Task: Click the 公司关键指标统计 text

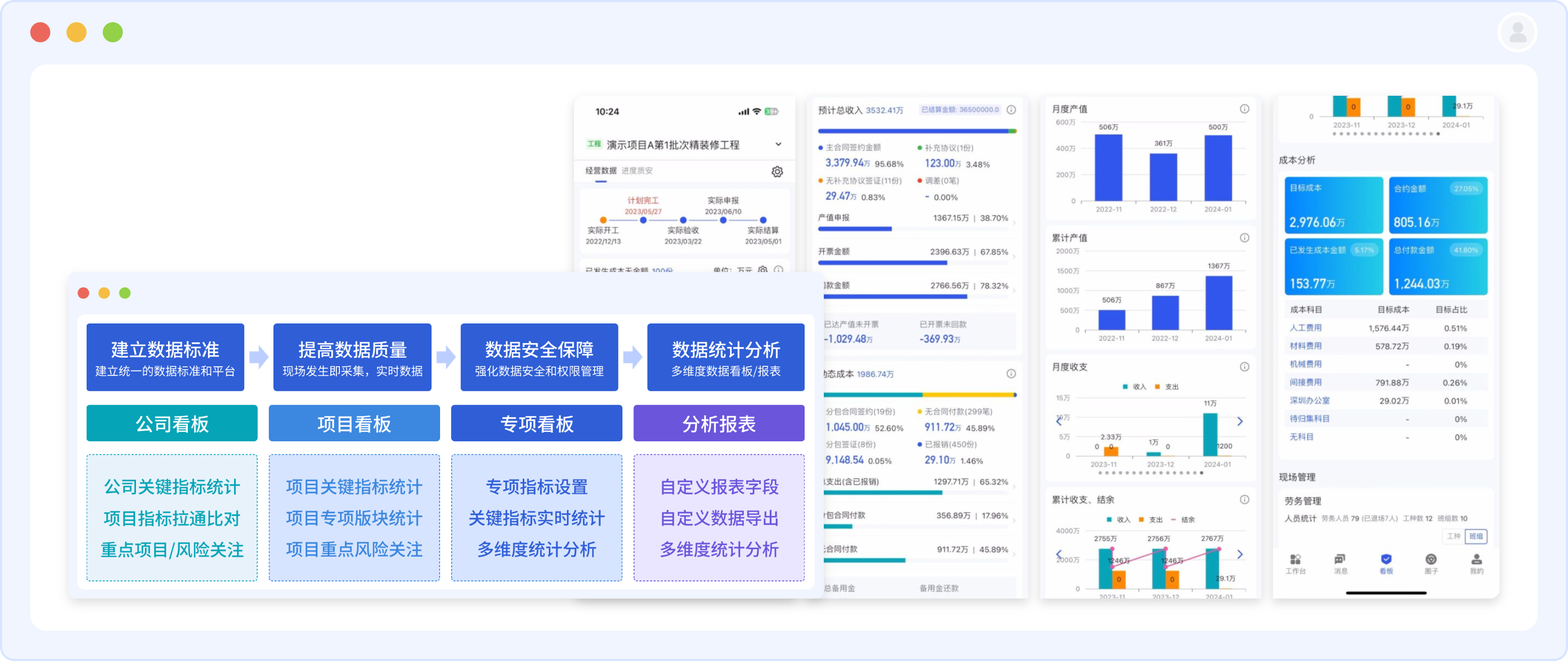Action: pyautogui.click(x=172, y=487)
